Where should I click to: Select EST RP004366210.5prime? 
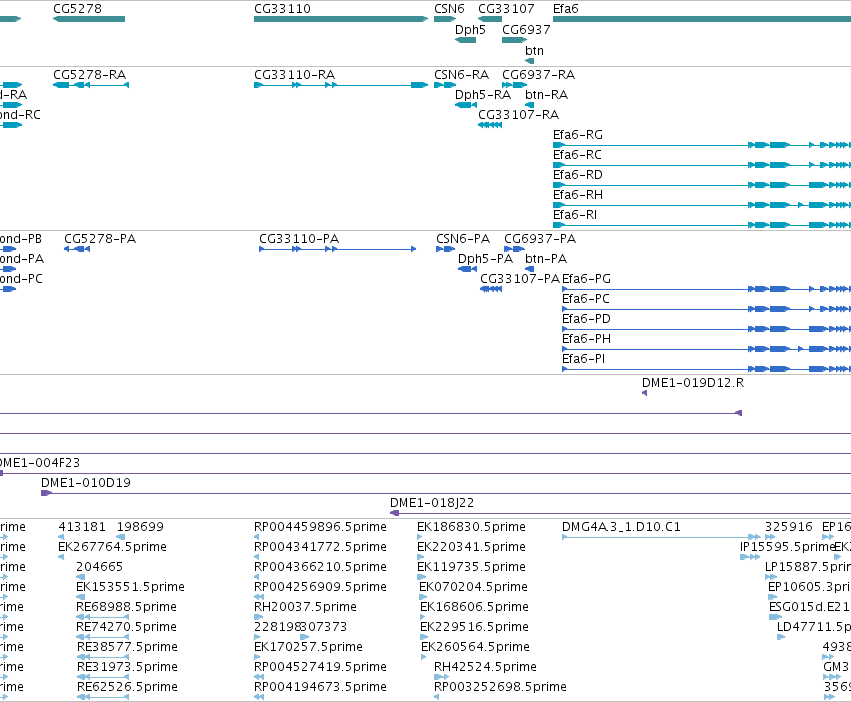(257, 577)
